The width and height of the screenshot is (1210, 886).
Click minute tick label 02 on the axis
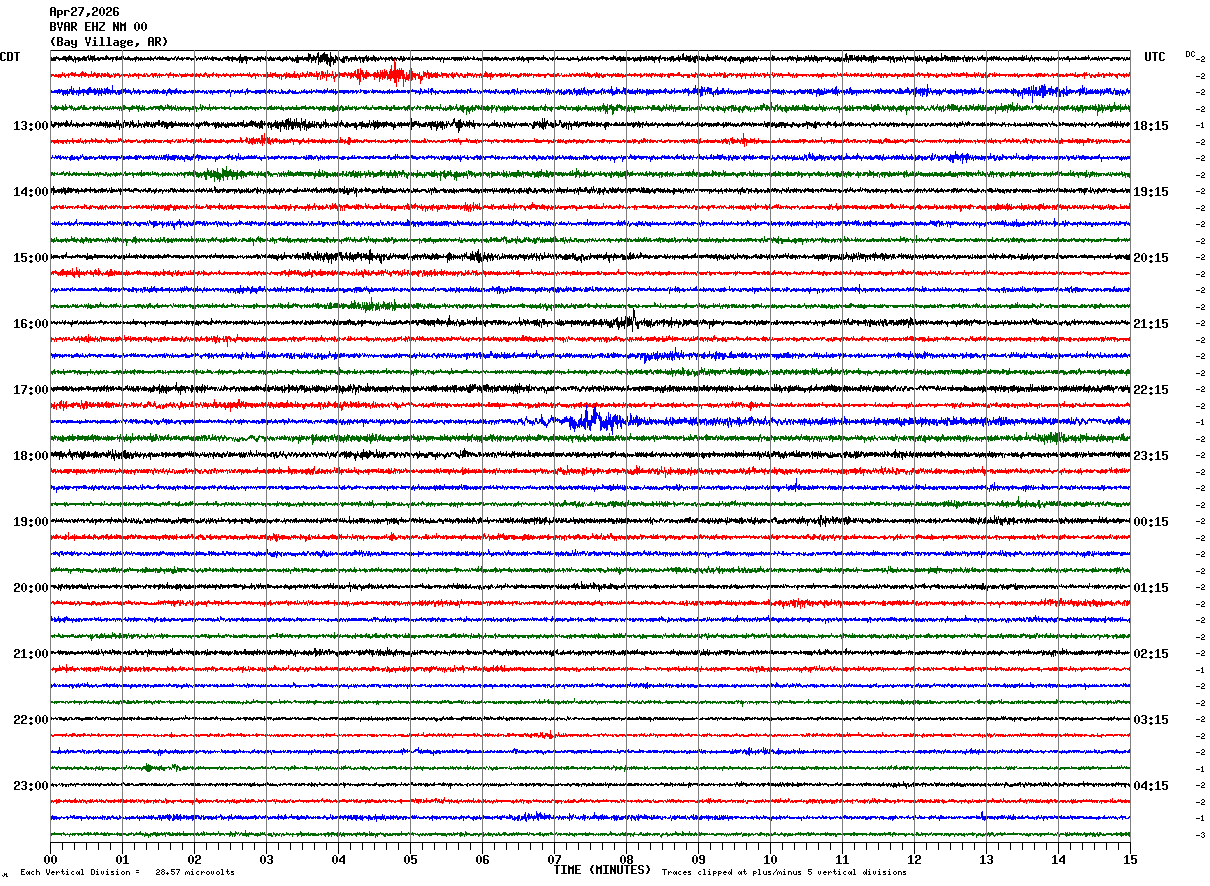click(x=194, y=859)
